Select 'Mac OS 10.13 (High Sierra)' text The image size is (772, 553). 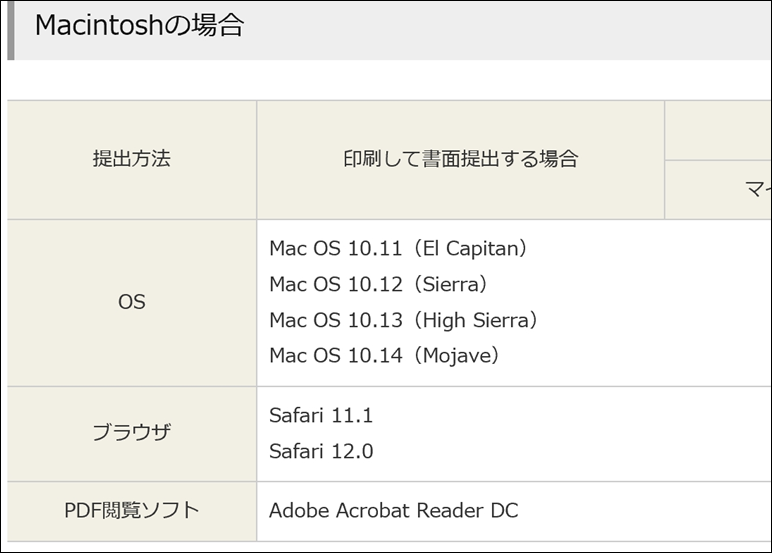click(403, 320)
